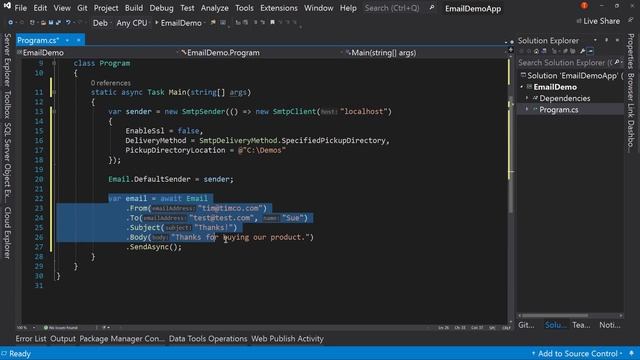
Task: Click the Save toolbar icon
Action: (x=51, y=22)
